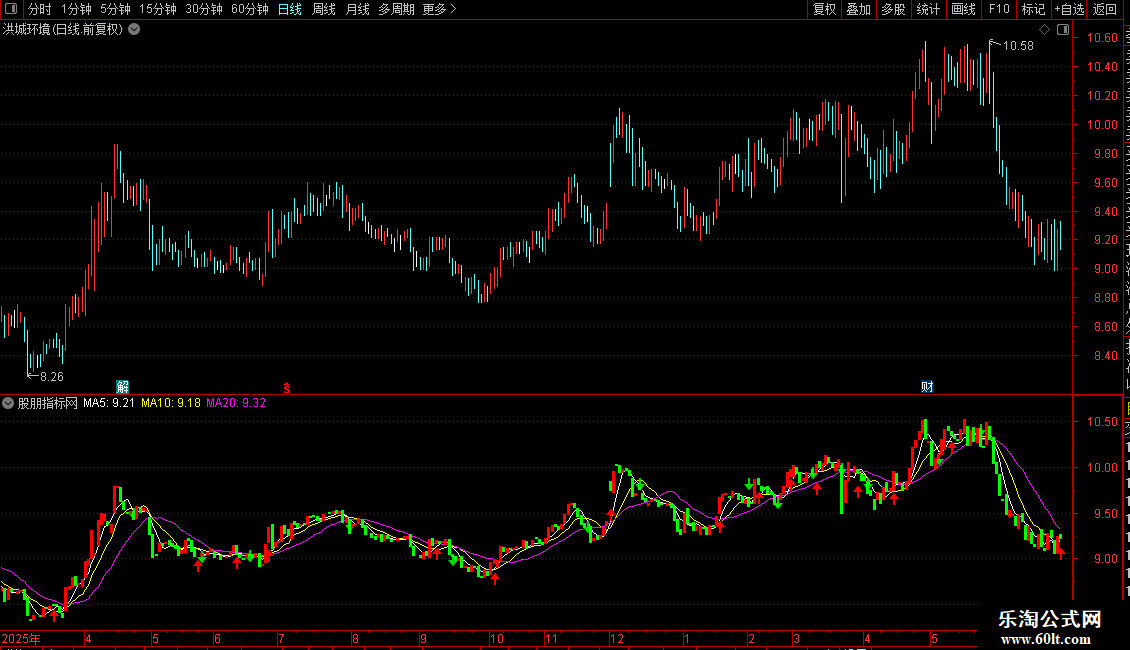Click the 标记 mark button
Screen dimensions: 1130x650
click(x=1033, y=9)
